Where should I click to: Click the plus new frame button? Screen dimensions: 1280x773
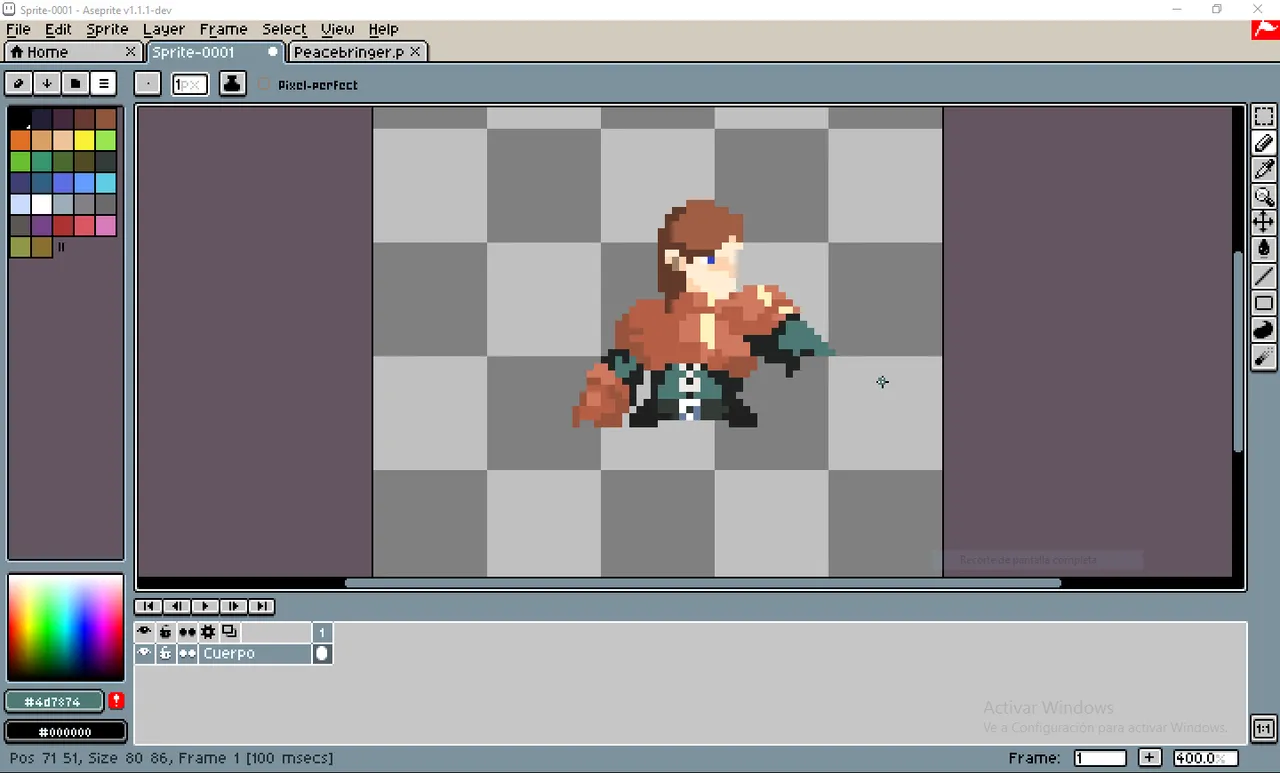[1150, 758]
